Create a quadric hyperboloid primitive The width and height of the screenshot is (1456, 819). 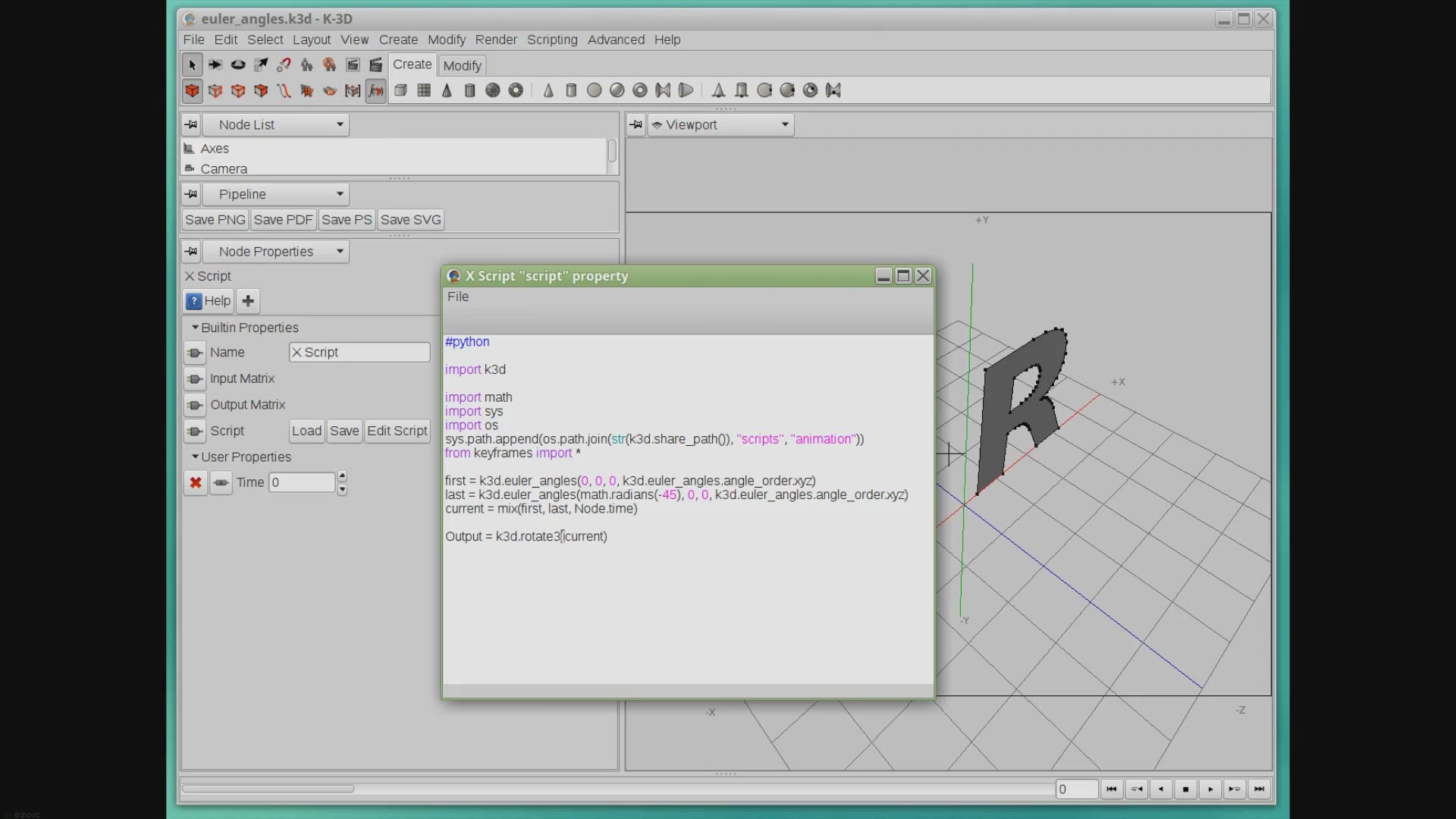click(663, 91)
